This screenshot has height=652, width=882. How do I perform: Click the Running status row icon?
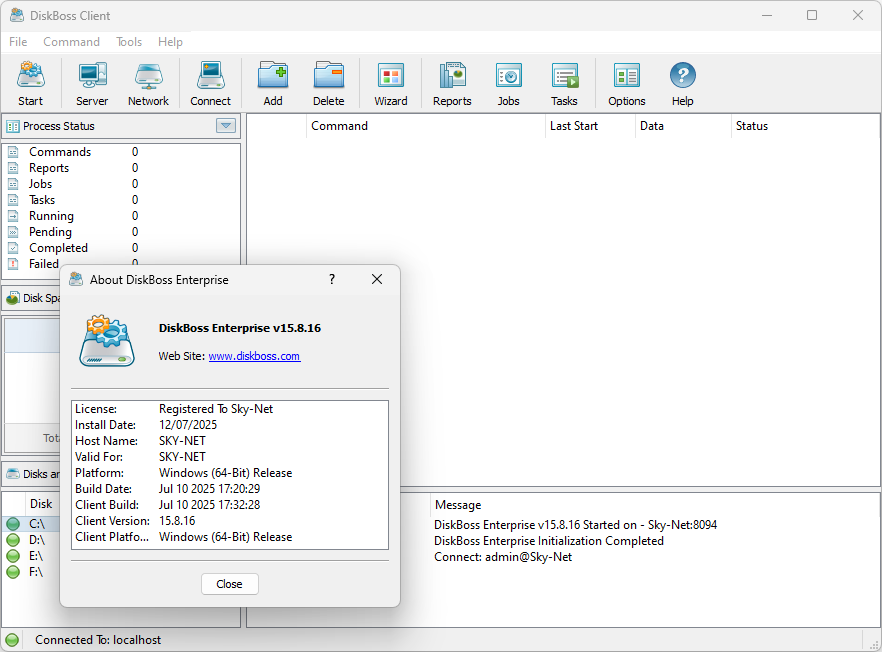pos(13,216)
